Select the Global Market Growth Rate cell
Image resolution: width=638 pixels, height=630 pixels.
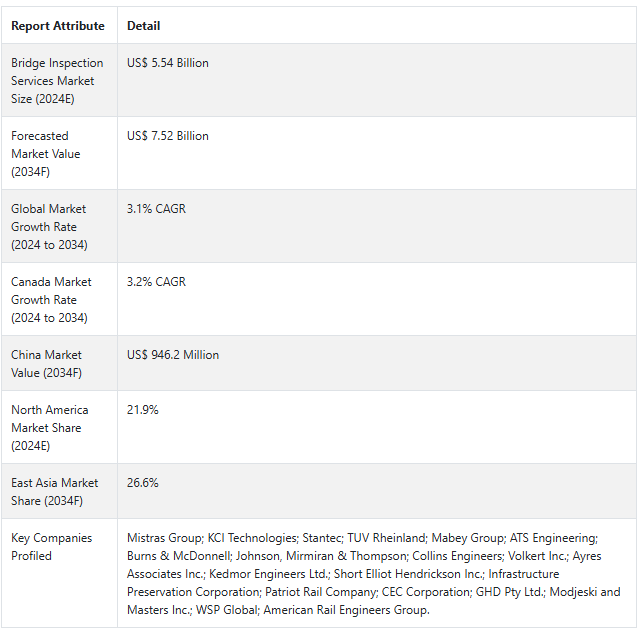coord(58,227)
